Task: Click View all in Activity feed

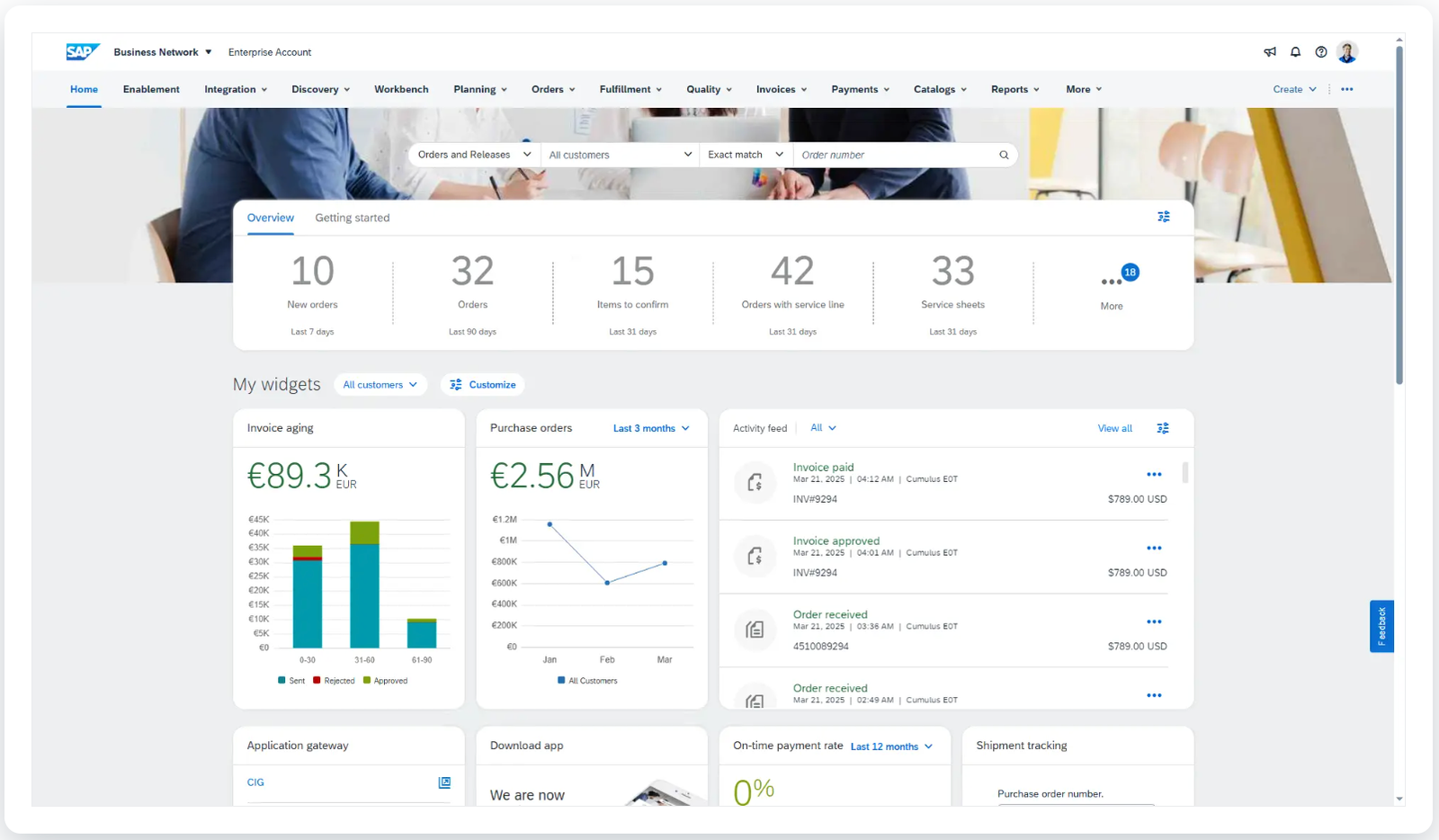Action: pyautogui.click(x=1114, y=428)
